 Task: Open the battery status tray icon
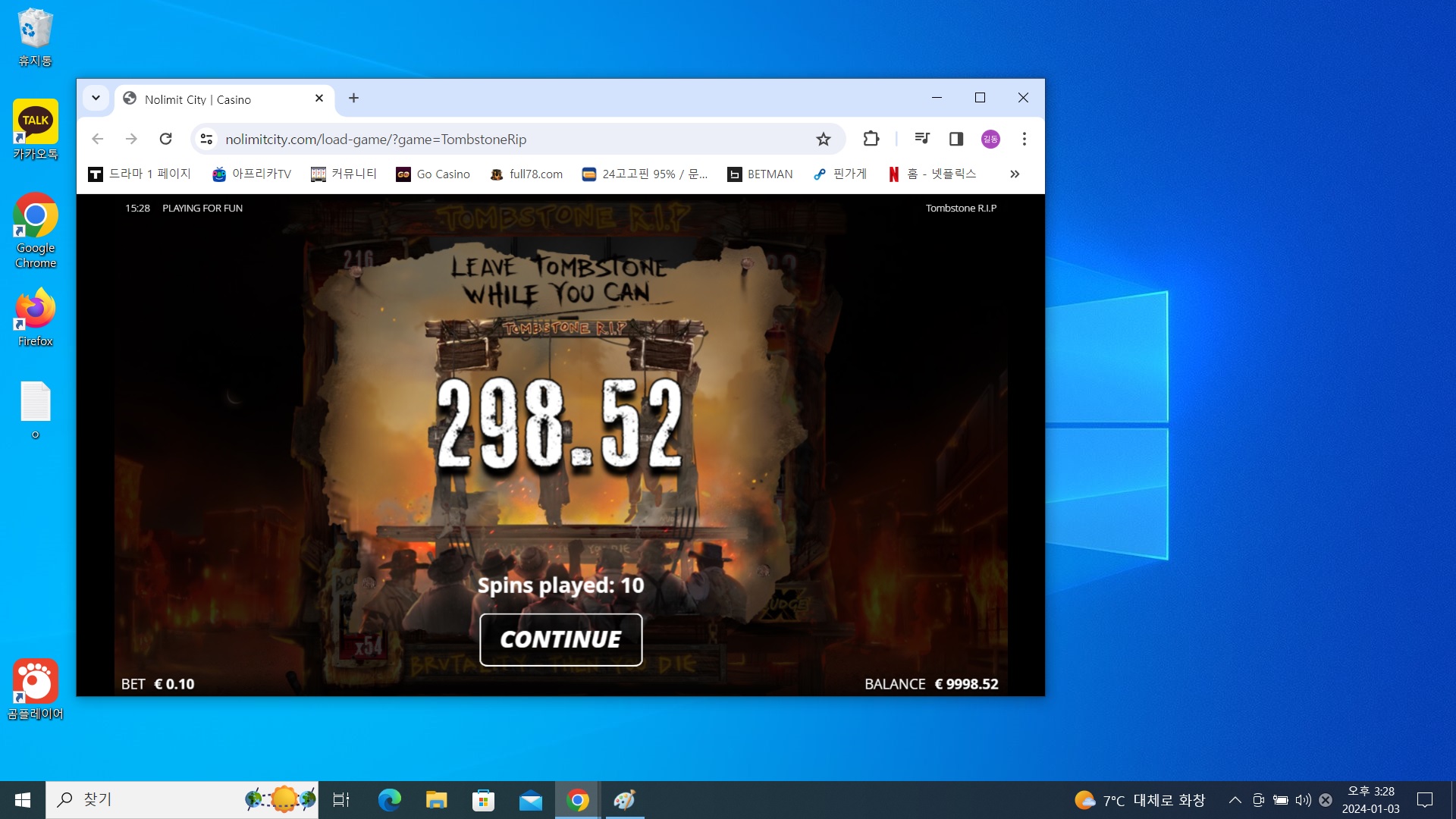click(x=1281, y=800)
